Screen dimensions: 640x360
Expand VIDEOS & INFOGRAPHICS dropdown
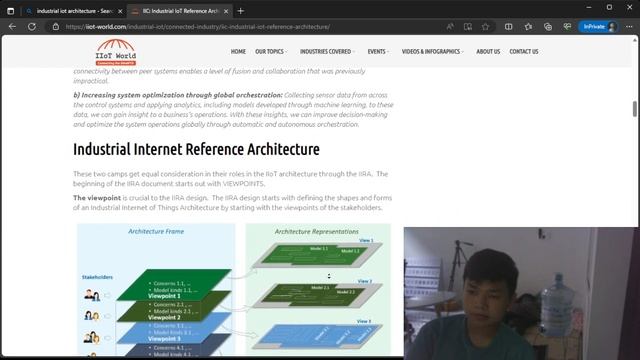coord(433,51)
